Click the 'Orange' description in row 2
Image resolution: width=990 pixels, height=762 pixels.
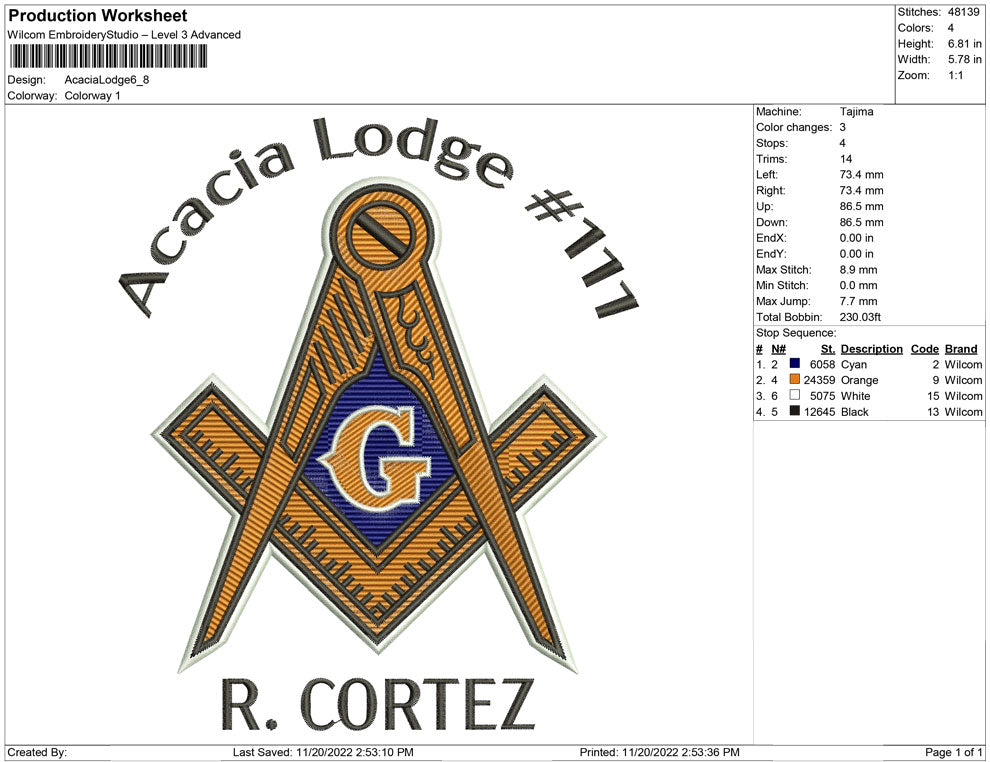coord(859,380)
